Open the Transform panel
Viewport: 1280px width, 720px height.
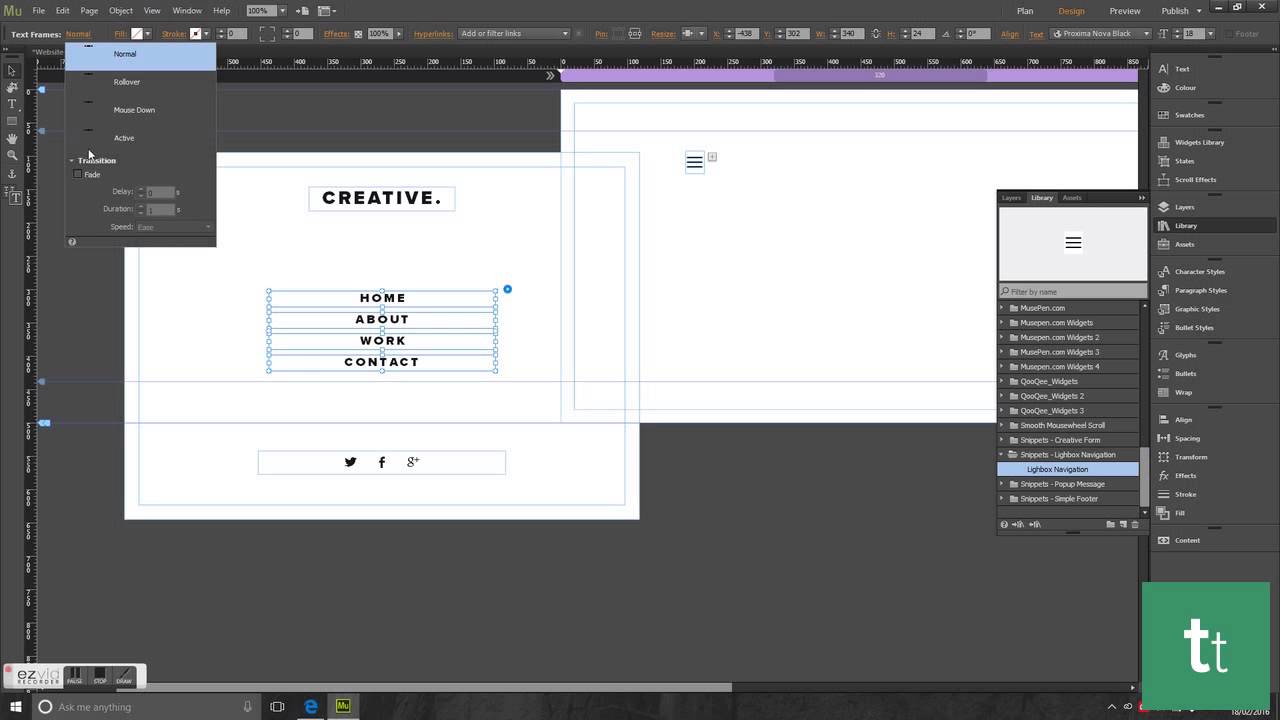[1190, 457]
